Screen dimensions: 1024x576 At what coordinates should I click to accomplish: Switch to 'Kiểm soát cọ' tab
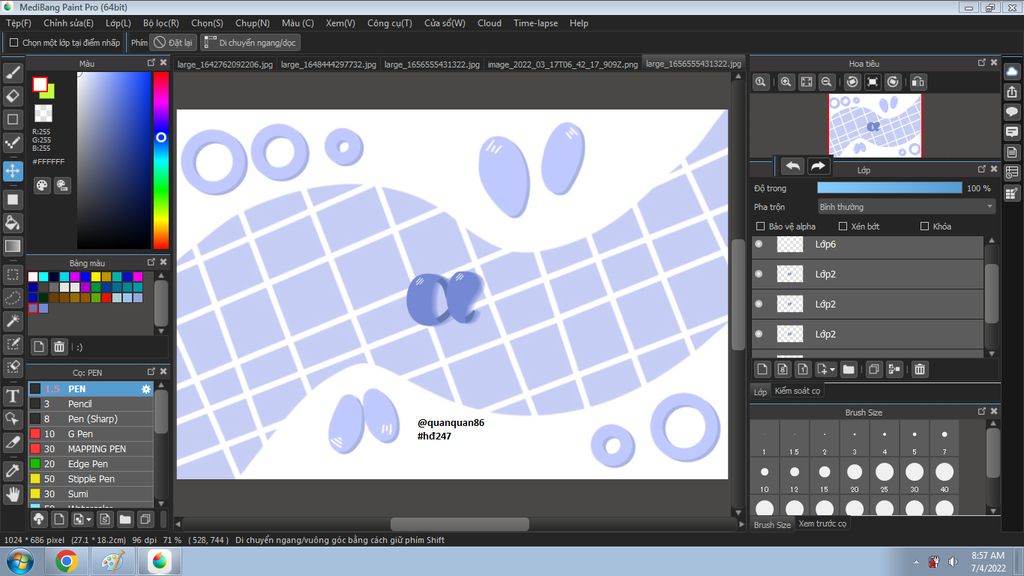click(797, 391)
